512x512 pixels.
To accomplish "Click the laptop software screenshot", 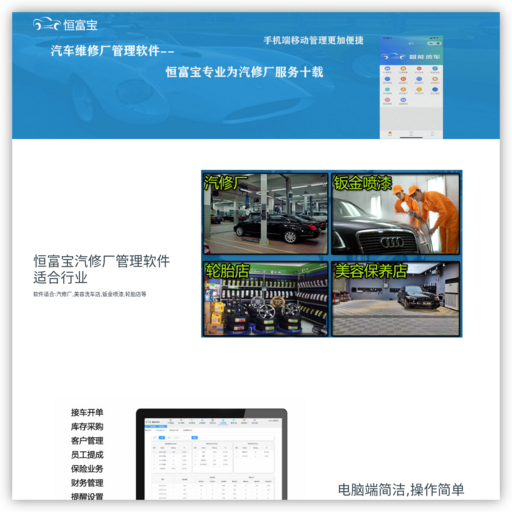I will 212,454.
